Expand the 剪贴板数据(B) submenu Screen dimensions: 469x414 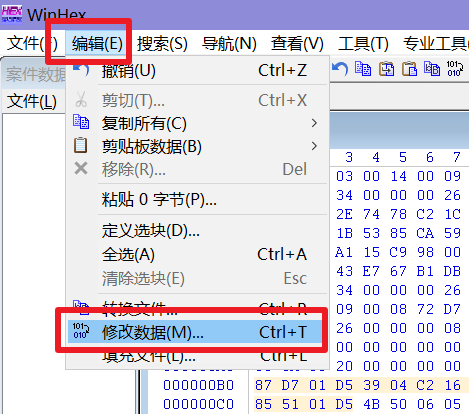(x=197, y=146)
